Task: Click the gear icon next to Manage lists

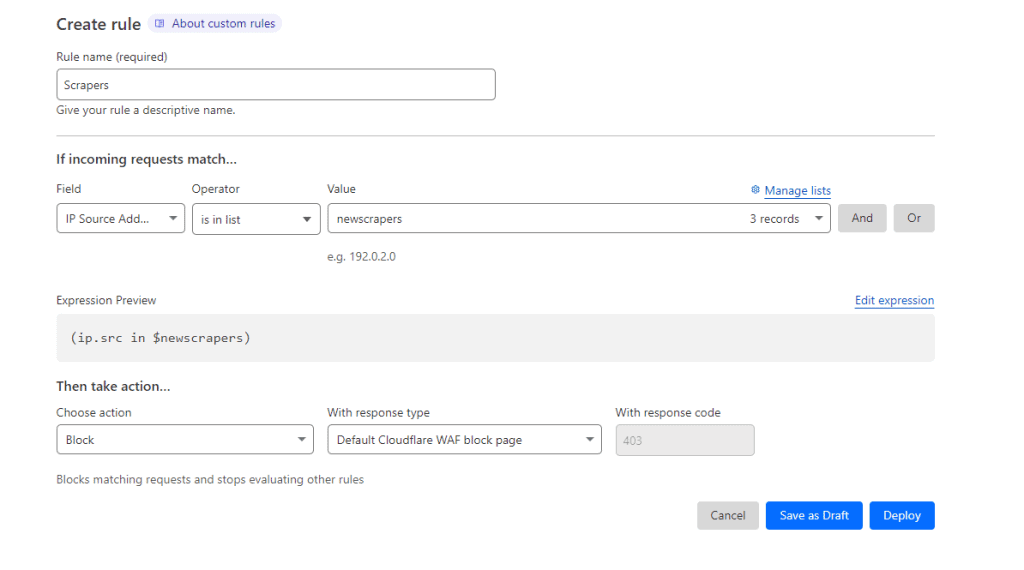Action: pyautogui.click(x=755, y=190)
